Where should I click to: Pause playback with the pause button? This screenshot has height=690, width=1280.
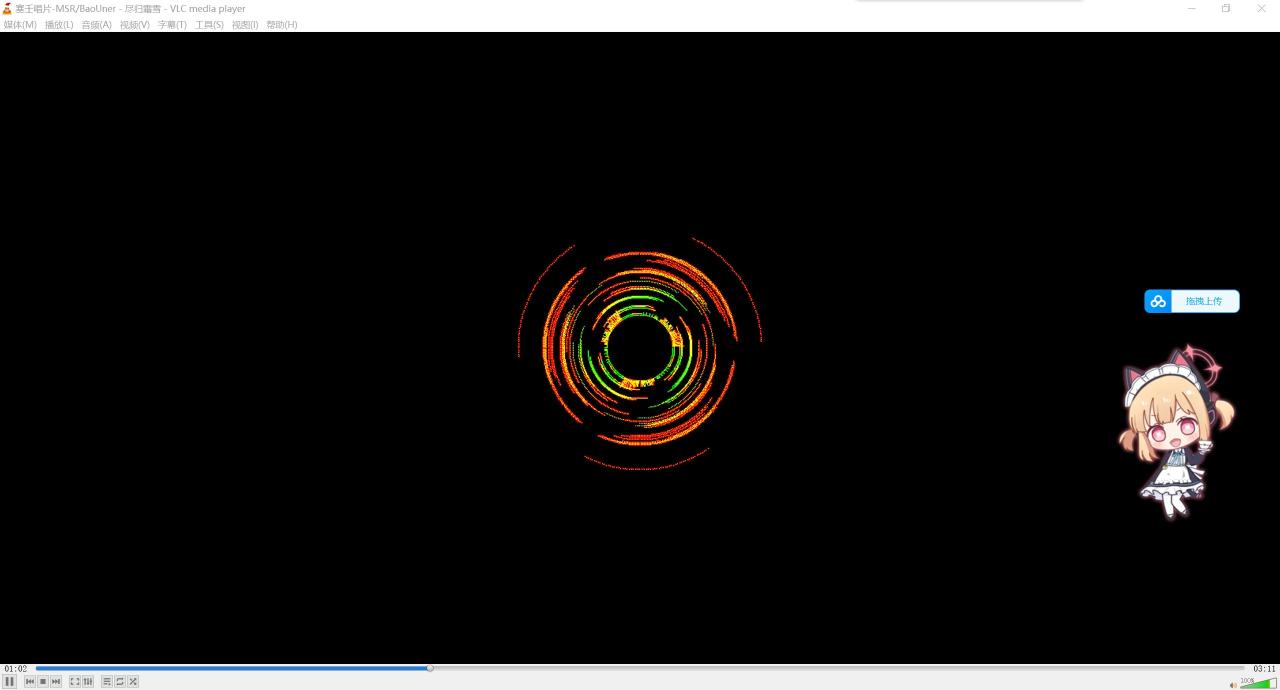point(10,681)
